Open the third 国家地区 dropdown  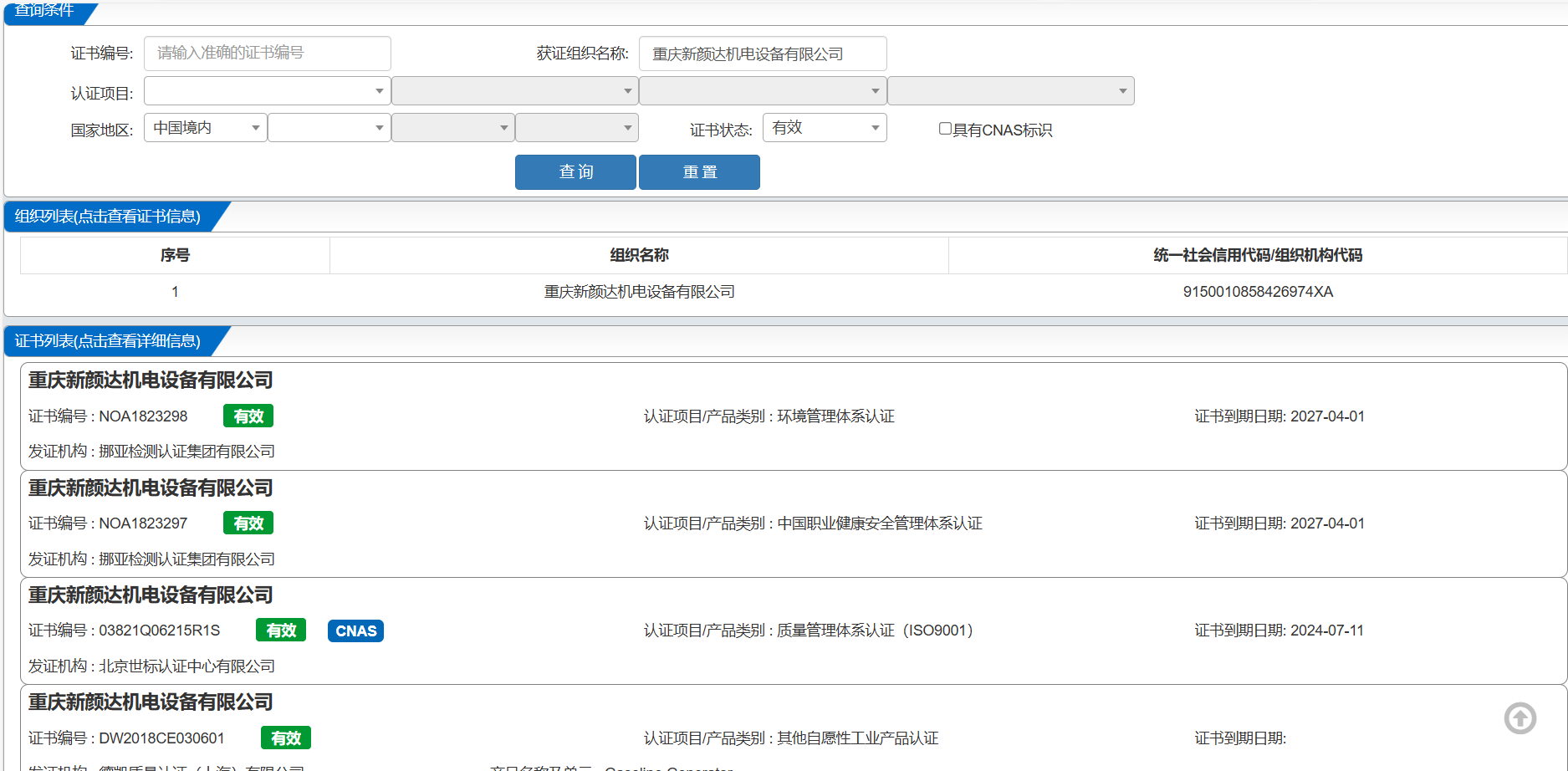453,127
